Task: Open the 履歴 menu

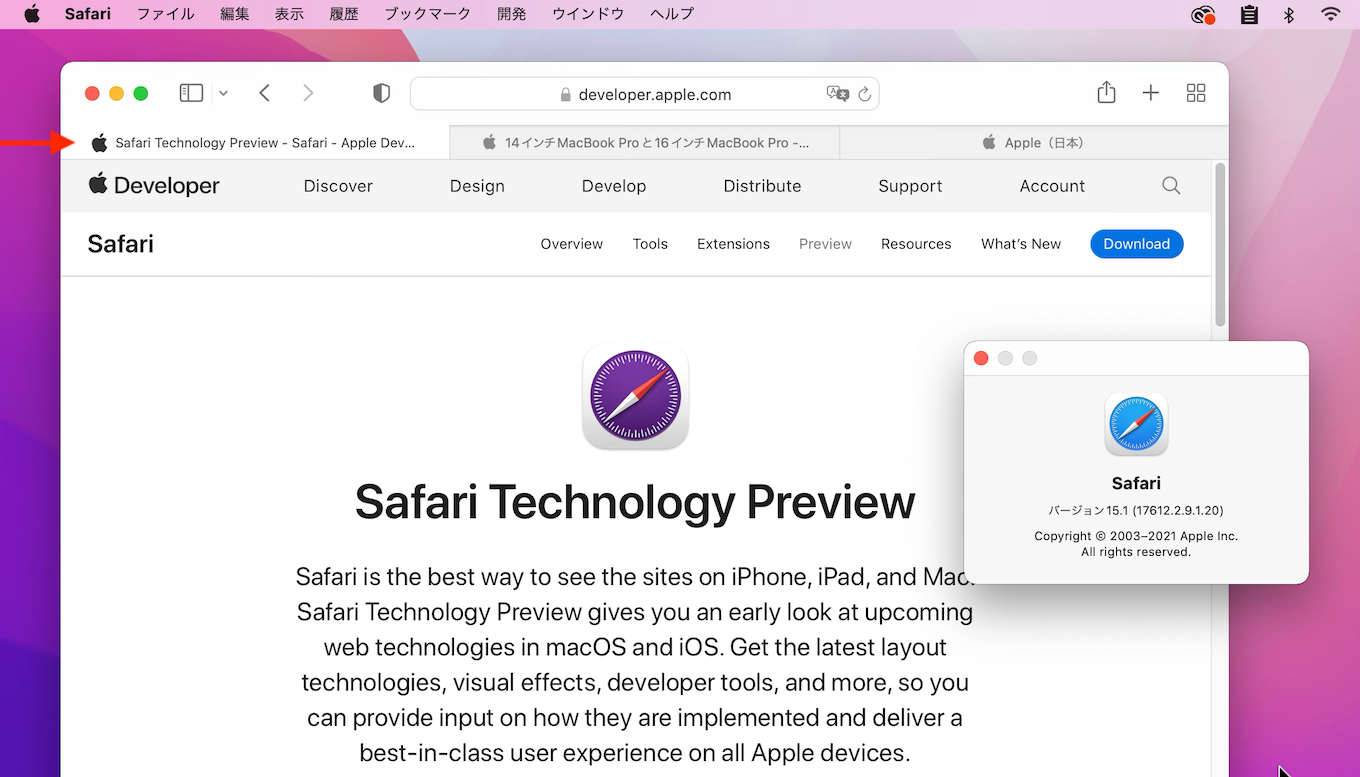Action: click(x=344, y=14)
